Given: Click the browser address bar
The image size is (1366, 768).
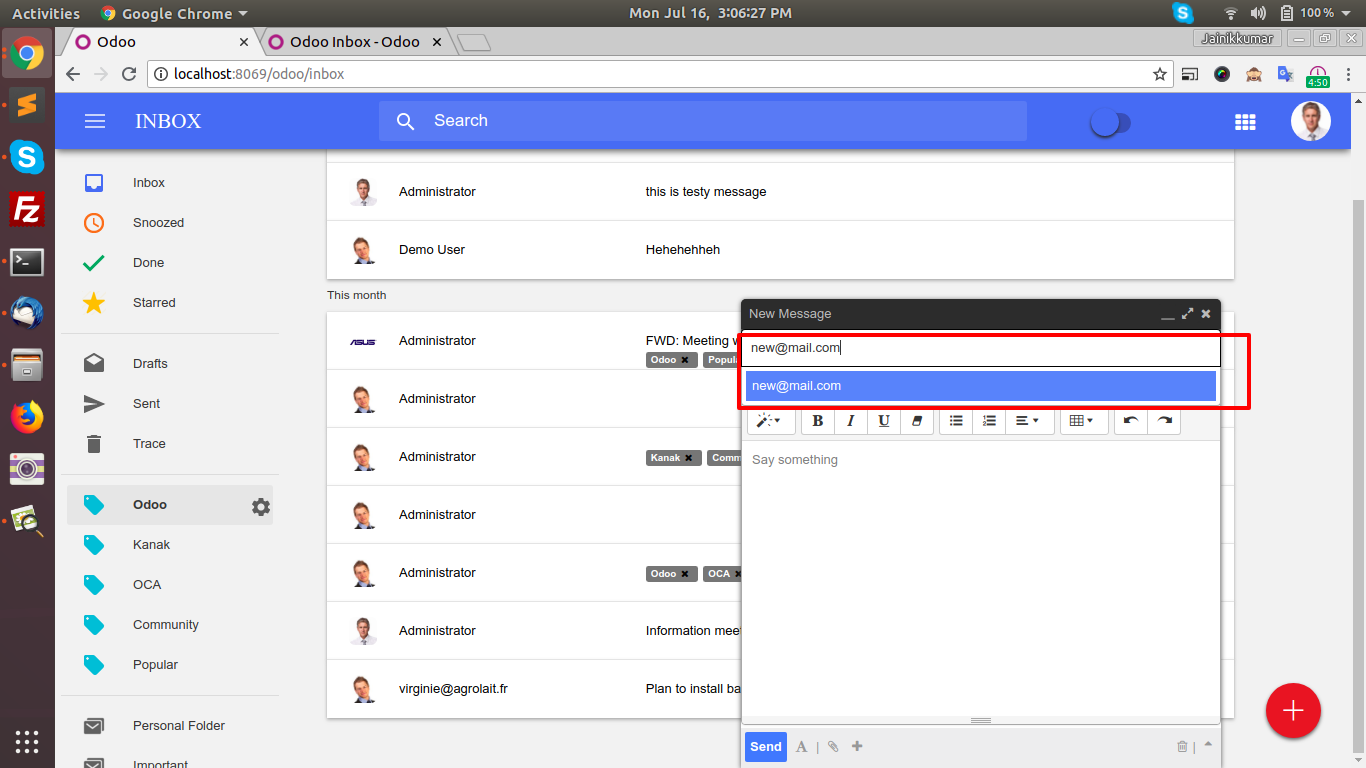Looking at the screenshot, I should [660, 74].
